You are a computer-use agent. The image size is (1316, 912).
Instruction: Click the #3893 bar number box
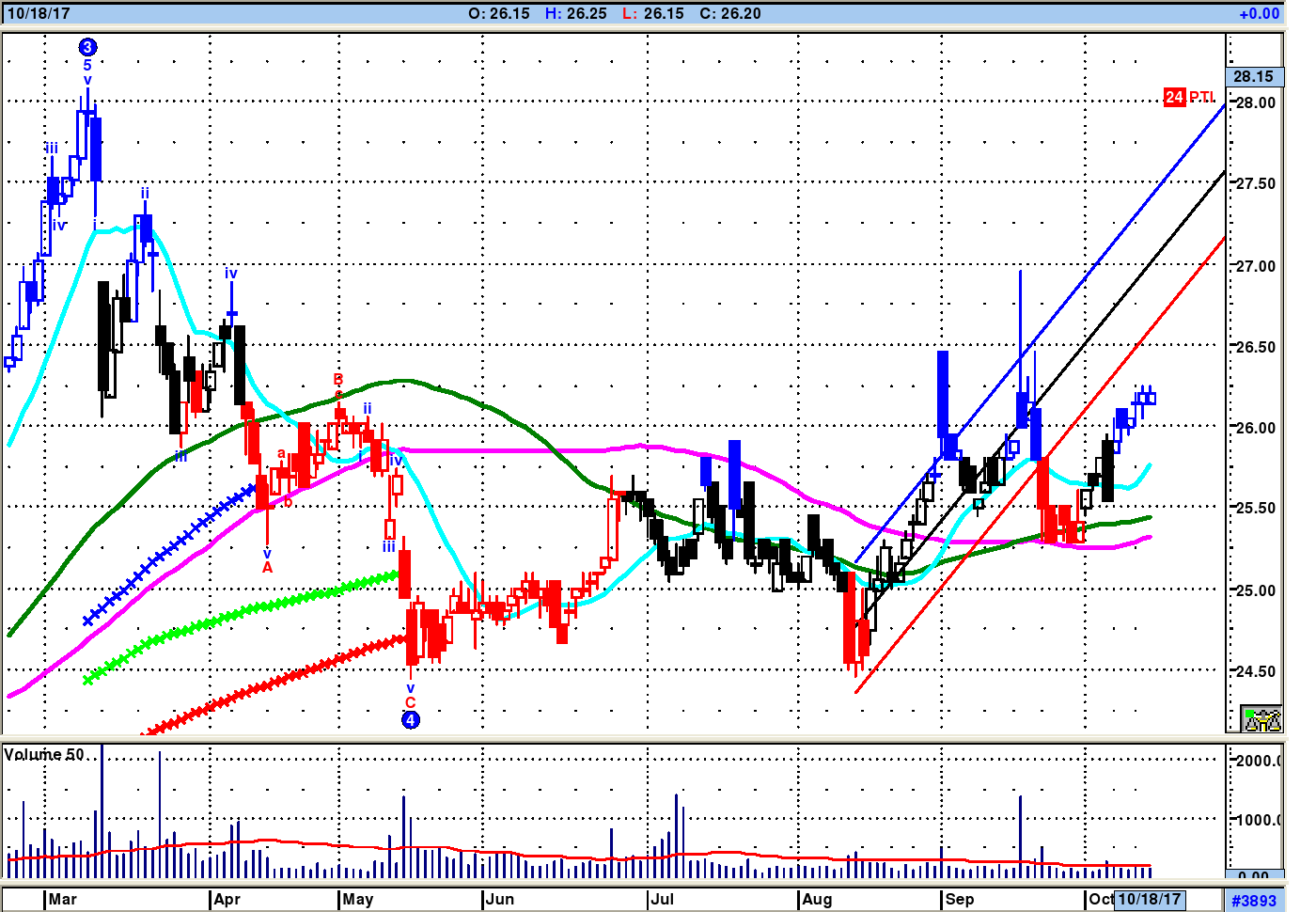(x=1254, y=900)
